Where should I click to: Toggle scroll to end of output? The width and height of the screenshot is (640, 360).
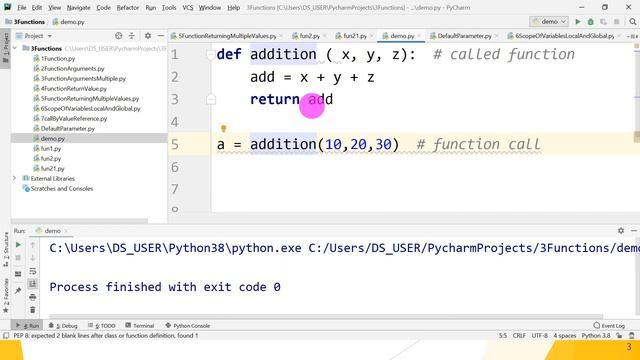[33, 284]
